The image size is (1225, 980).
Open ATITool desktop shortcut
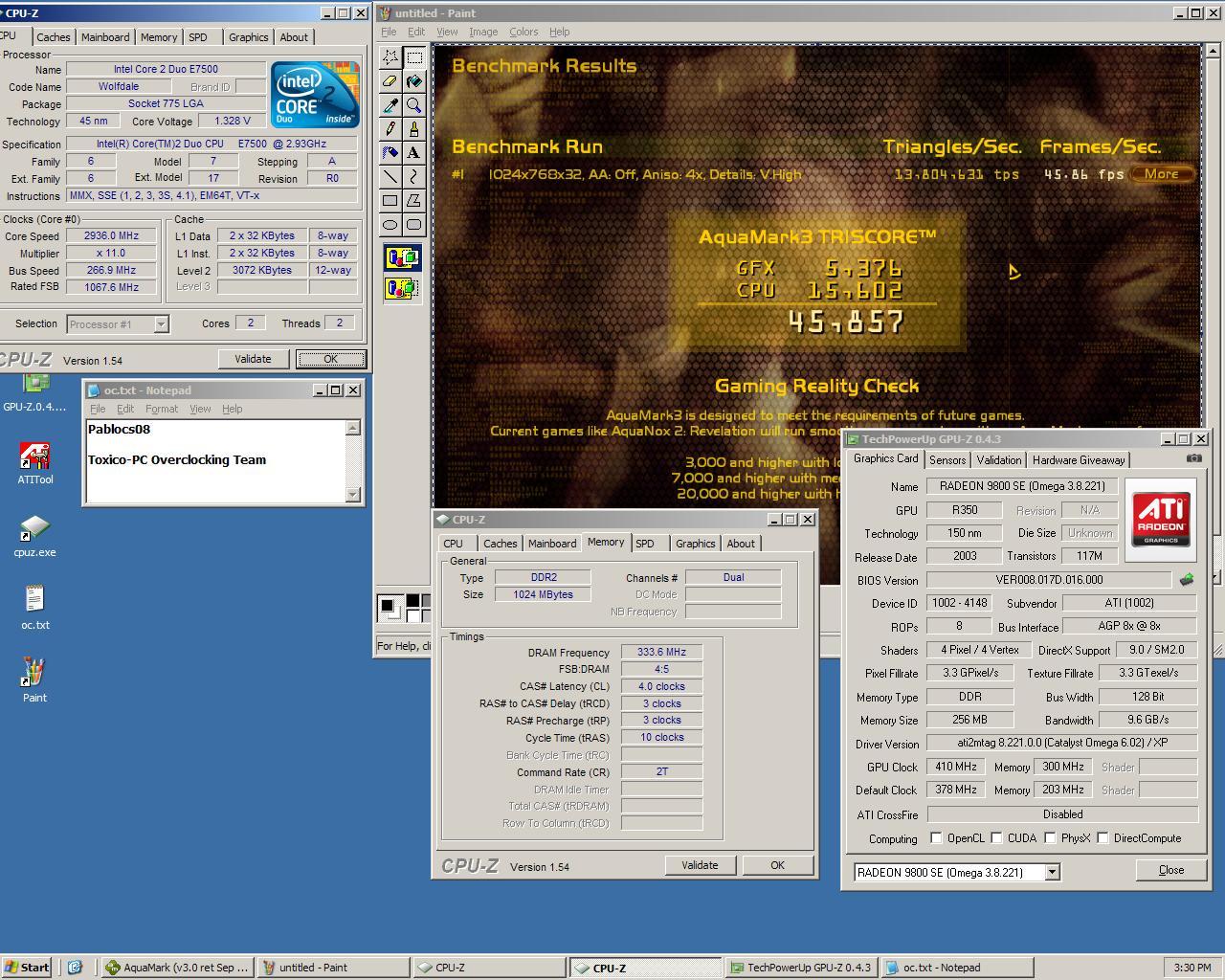[x=34, y=464]
